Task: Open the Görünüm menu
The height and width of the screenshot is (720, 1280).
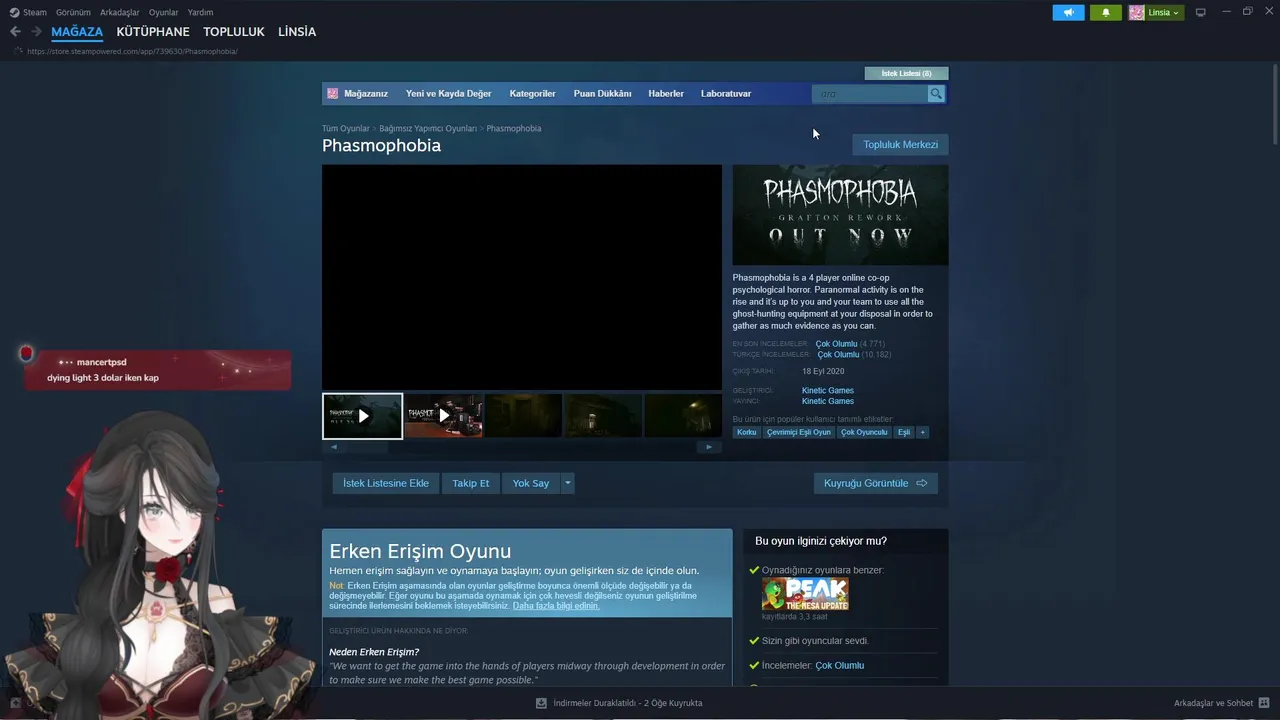Action: pyautogui.click(x=73, y=12)
